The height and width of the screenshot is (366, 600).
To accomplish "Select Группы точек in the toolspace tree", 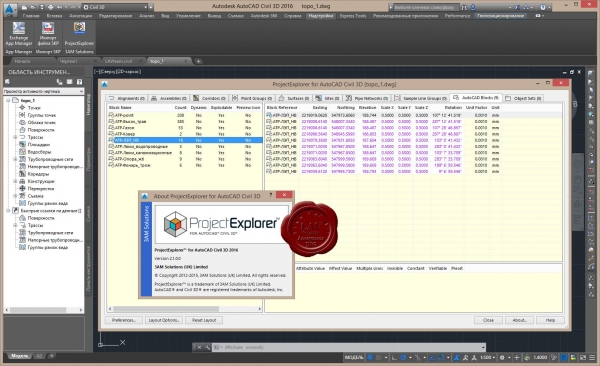I will (x=42, y=115).
